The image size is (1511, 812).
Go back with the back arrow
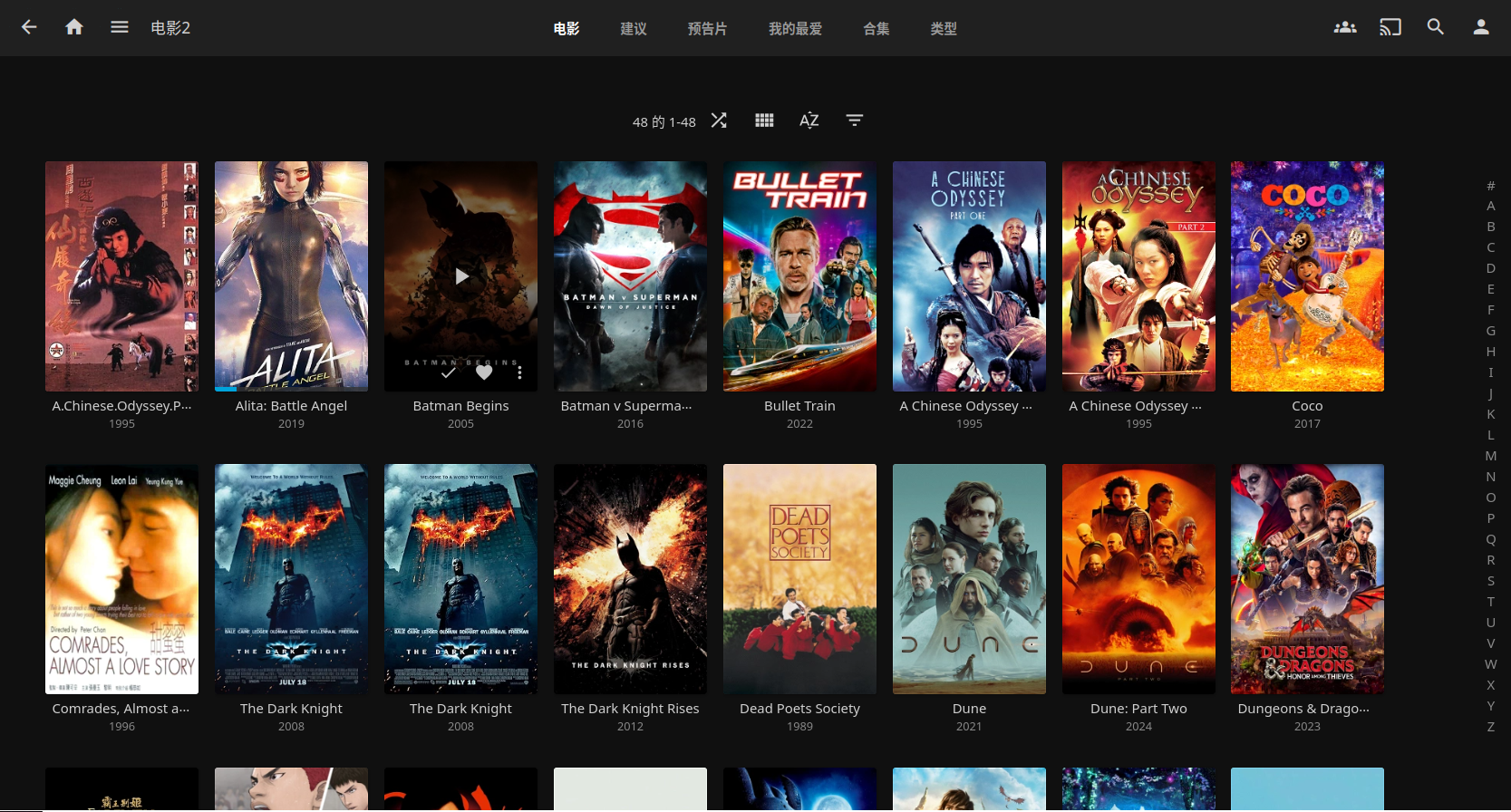click(29, 27)
